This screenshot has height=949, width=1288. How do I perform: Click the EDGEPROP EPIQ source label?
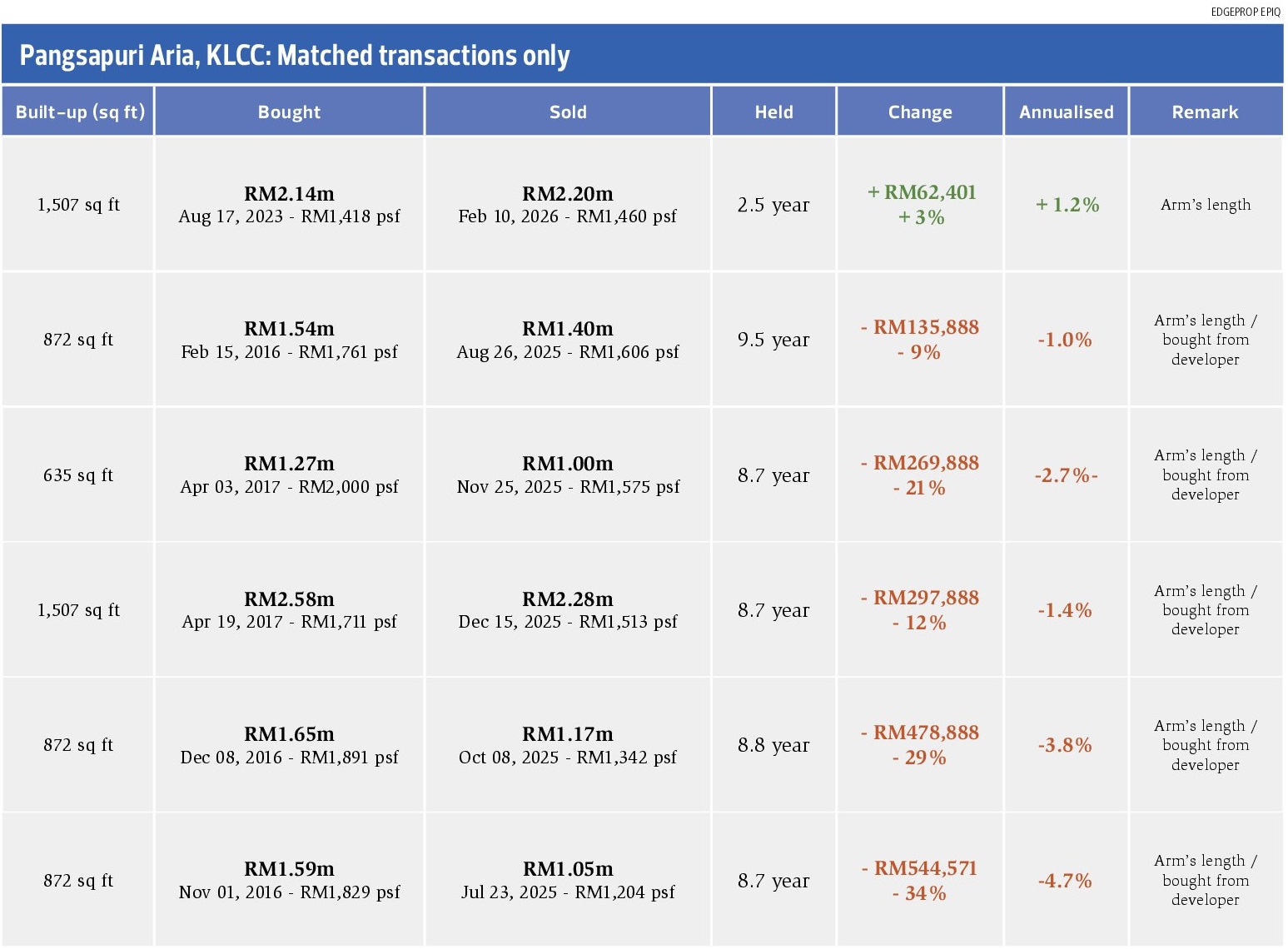pos(1246,12)
